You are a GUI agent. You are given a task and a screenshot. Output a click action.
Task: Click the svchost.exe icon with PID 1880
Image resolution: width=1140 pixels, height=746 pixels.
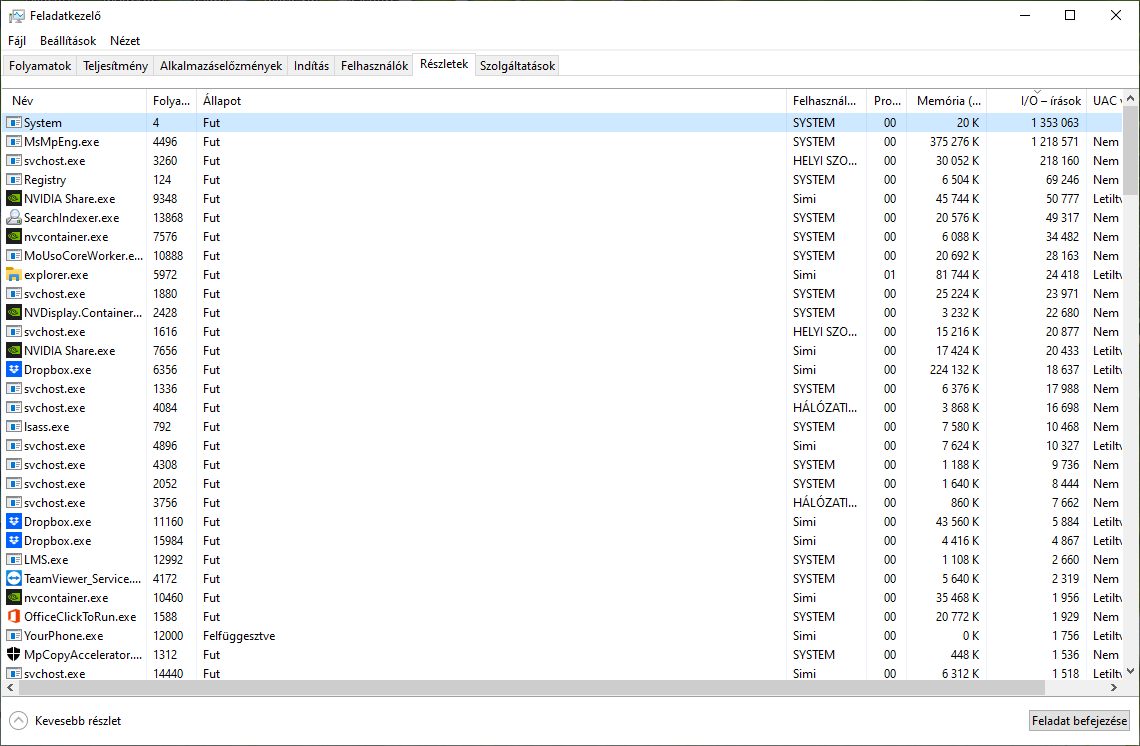pyautogui.click(x=13, y=294)
